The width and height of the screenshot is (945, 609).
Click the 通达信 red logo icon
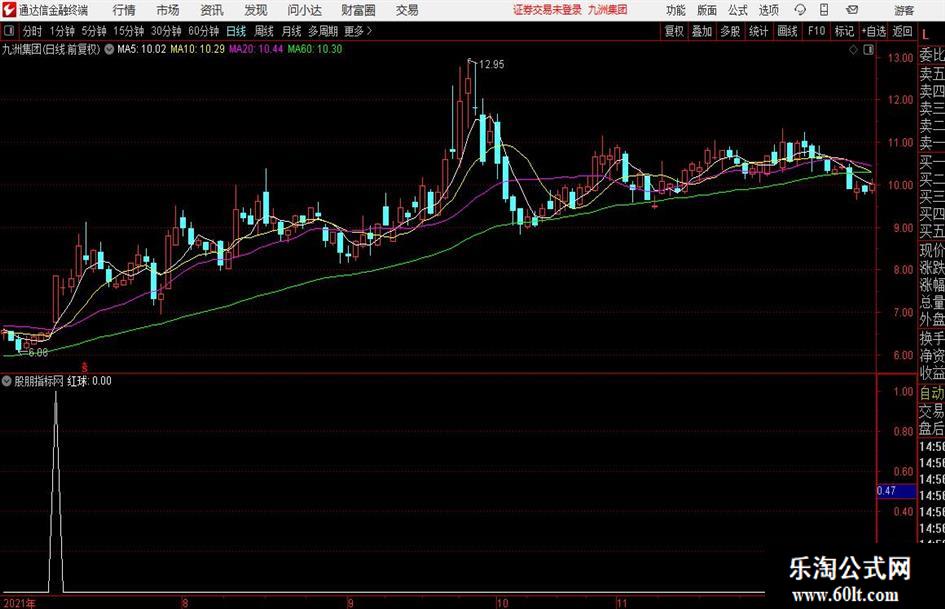(x=9, y=10)
